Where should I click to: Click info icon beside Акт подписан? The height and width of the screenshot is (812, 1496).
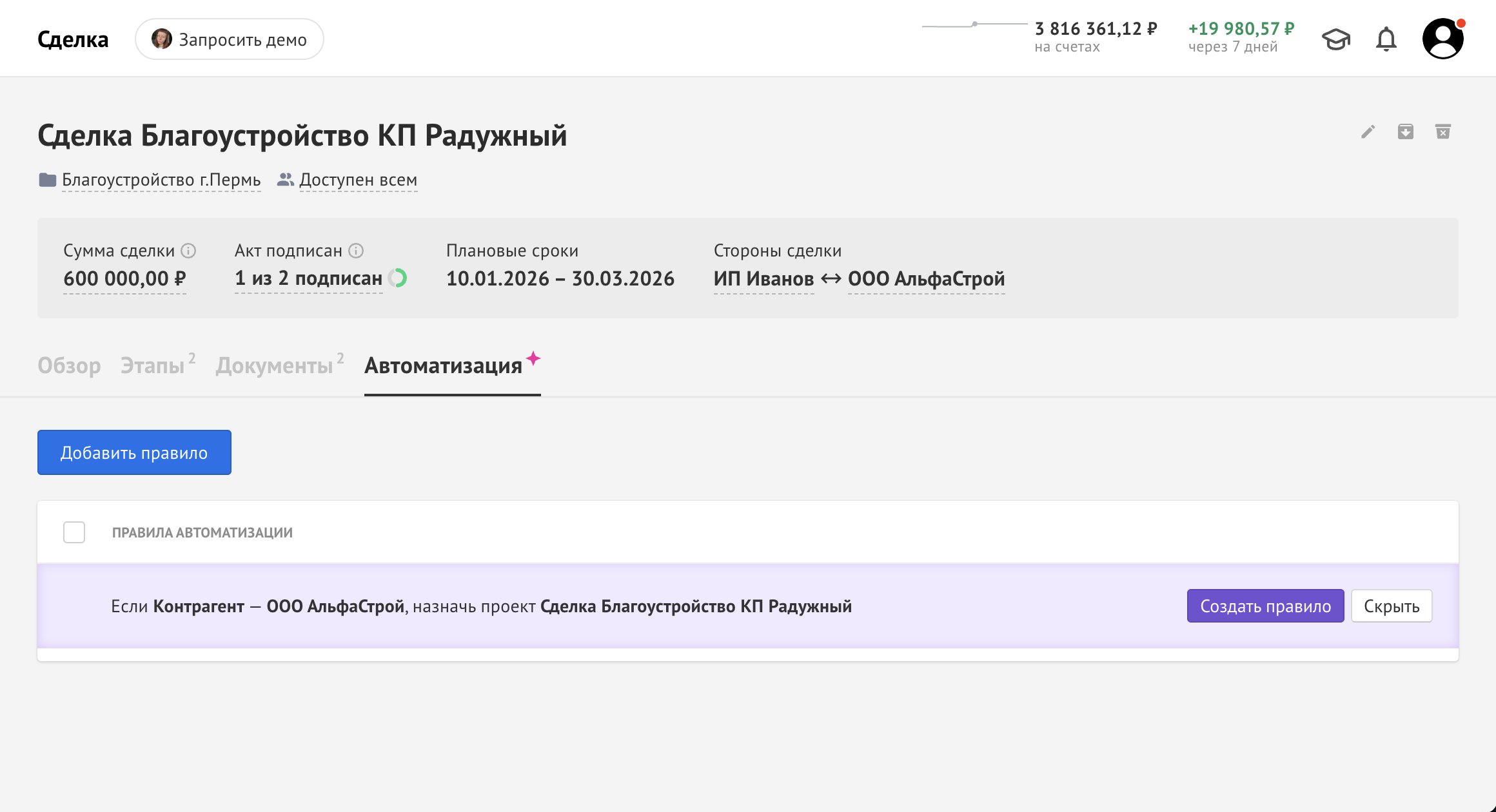pyautogui.click(x=356, y=251)
